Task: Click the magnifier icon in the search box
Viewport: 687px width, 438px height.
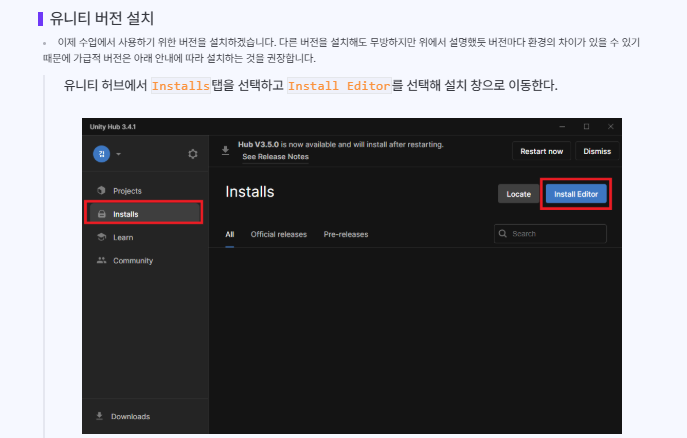Action: 503,233
